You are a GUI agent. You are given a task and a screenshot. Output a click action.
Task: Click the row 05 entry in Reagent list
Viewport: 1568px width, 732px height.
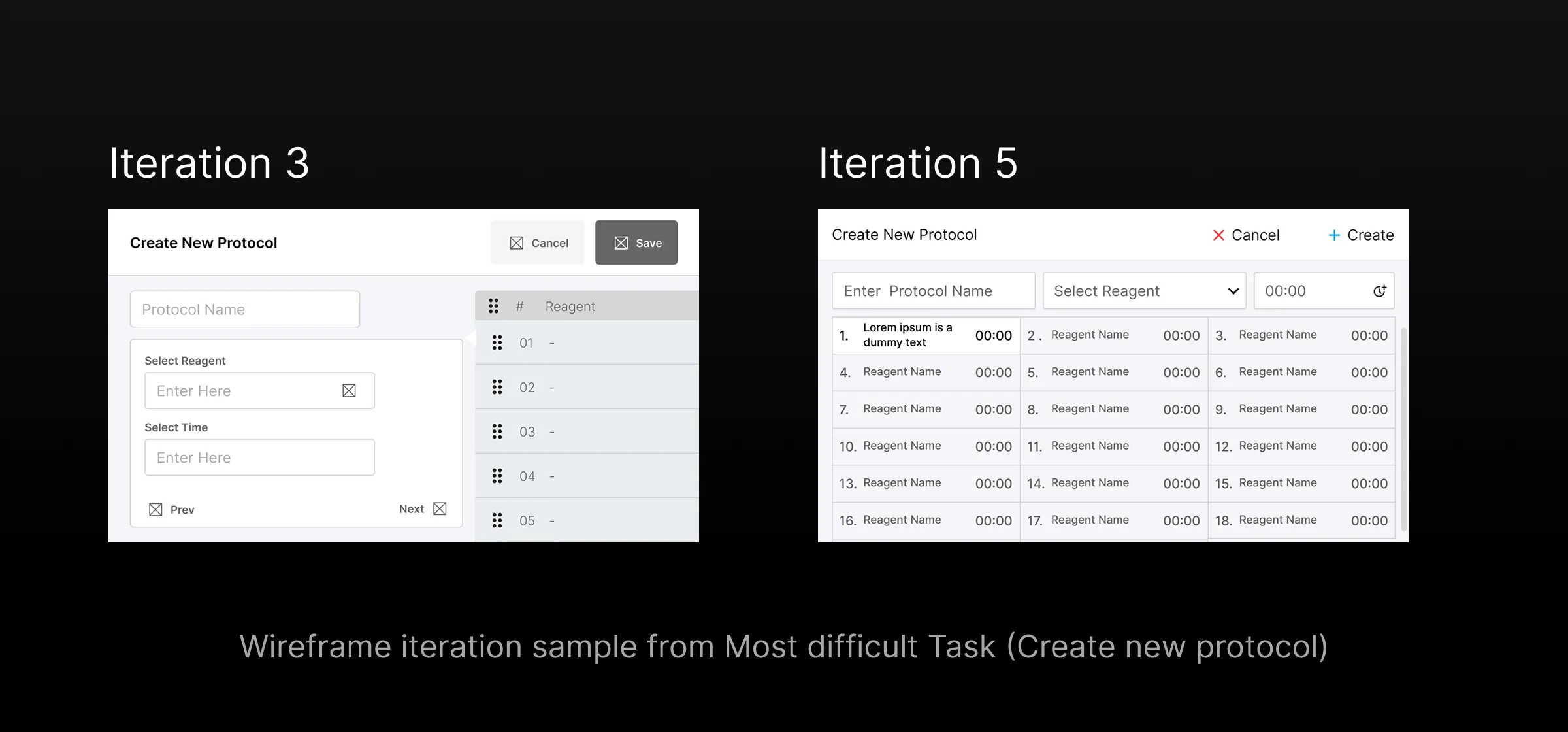tap(587, 520)
